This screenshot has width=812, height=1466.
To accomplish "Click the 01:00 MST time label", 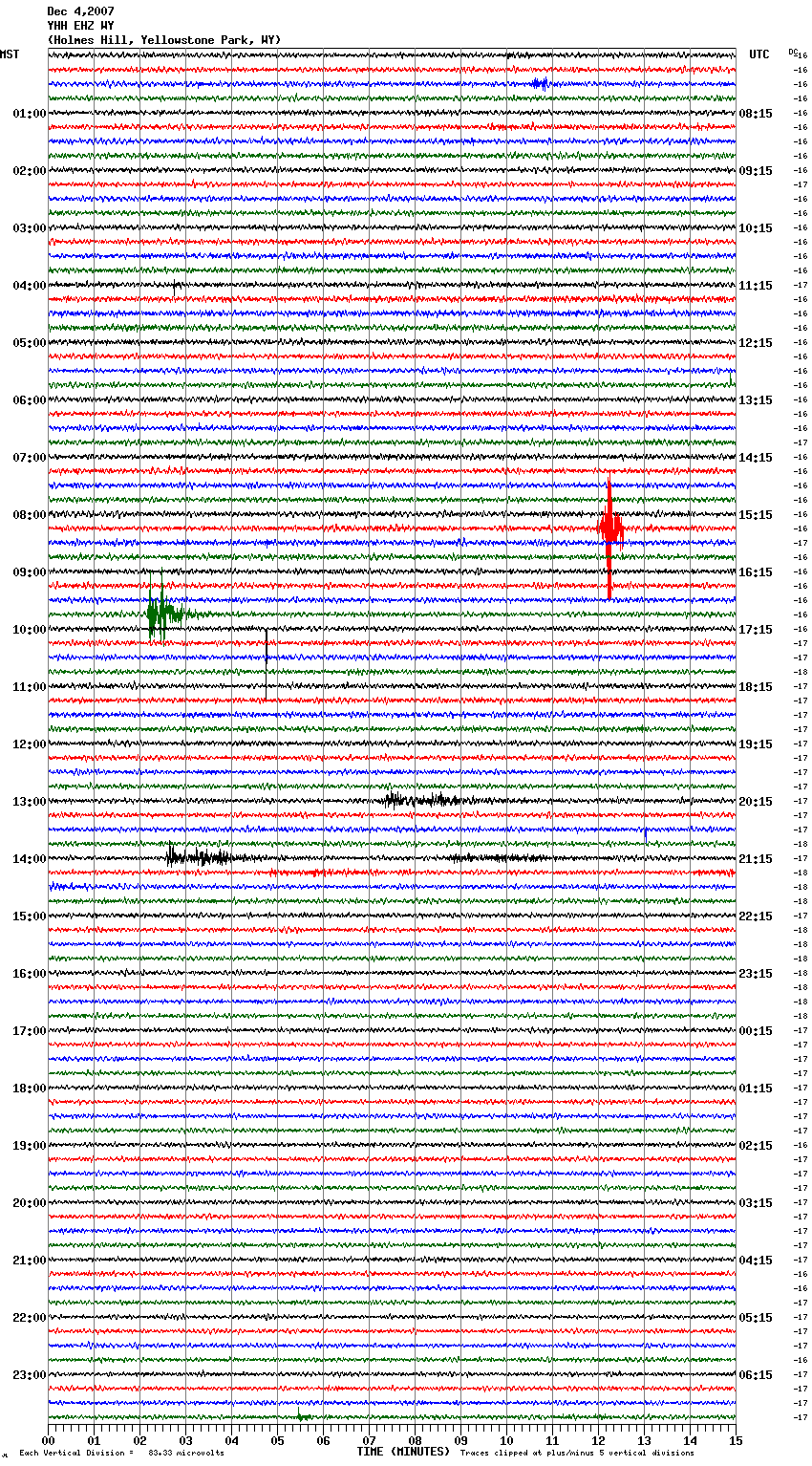I will (29, 114).
